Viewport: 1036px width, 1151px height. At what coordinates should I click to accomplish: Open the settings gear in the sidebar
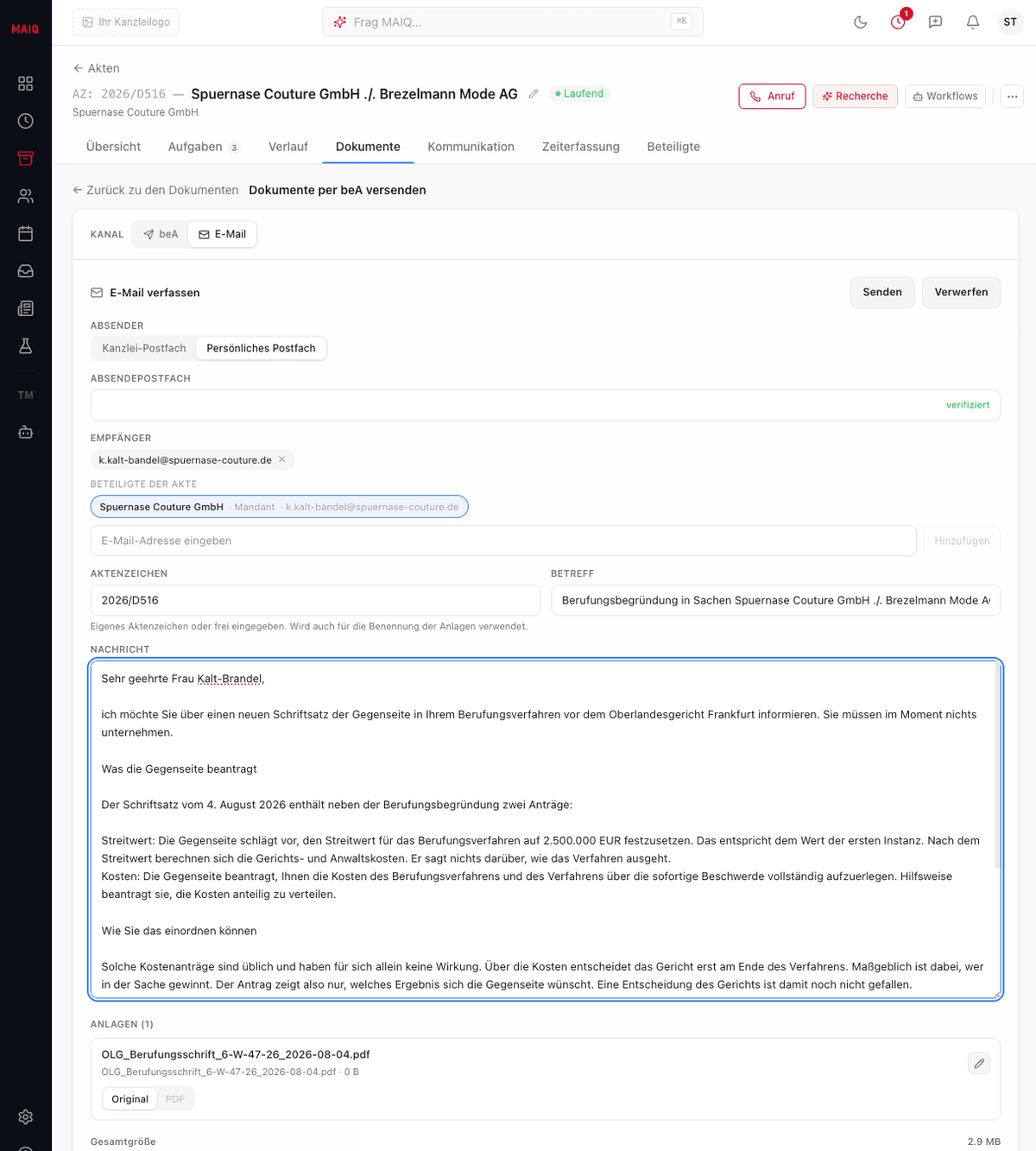pyautogui.click(x=26, y=1116)
